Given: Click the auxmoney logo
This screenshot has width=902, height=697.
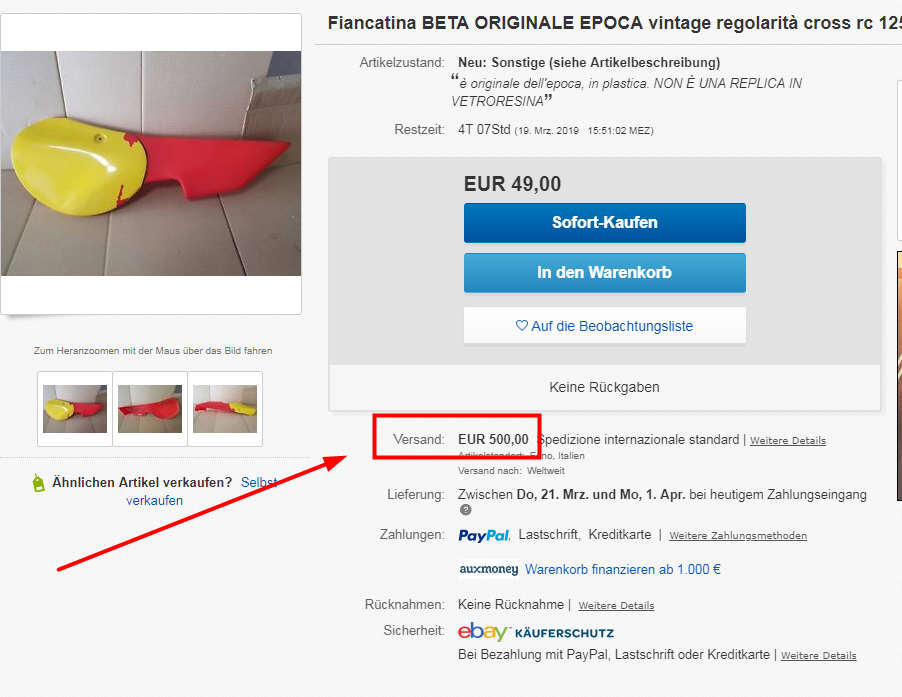Looking at the screenshot, I should pyautogui.click(x=488, y=570).
